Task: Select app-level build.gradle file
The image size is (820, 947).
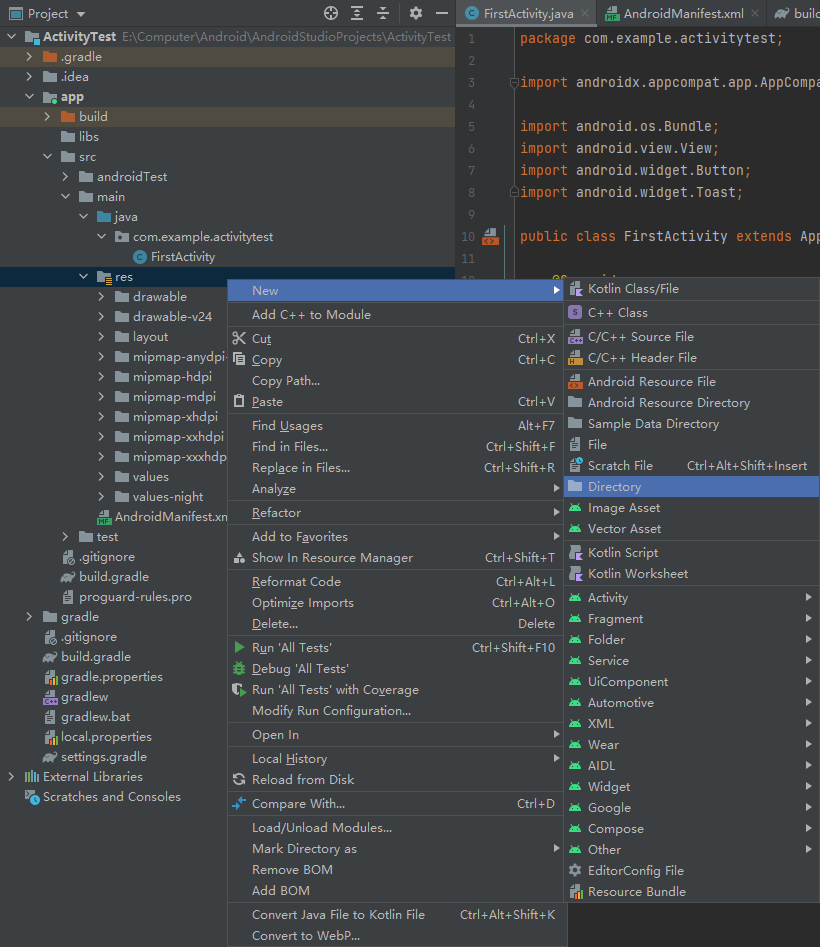Action: pyautogui.click(x=104, y=577)
